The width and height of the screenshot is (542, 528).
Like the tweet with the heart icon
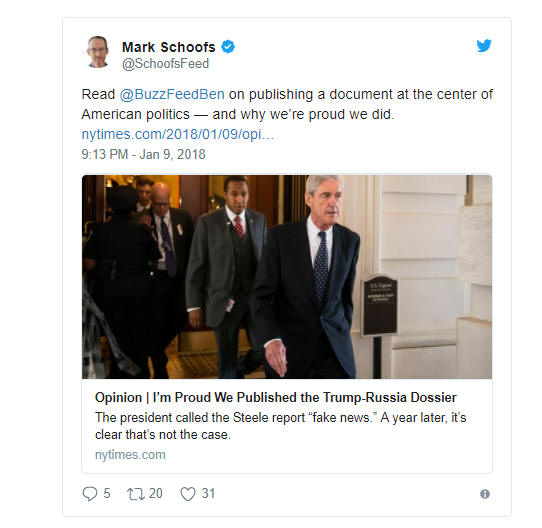click(188, 494)
